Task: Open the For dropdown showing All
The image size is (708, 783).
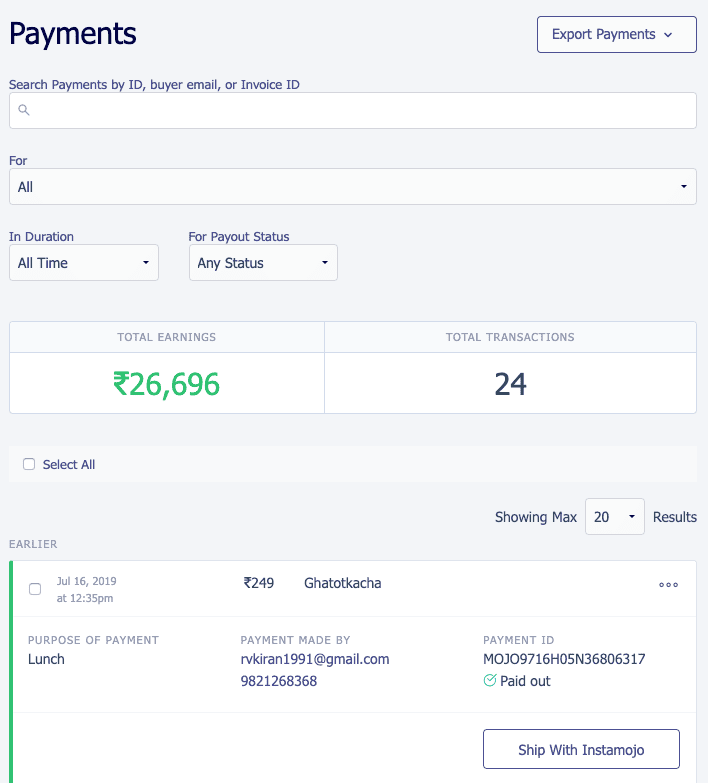Action: tap(353, 186)
